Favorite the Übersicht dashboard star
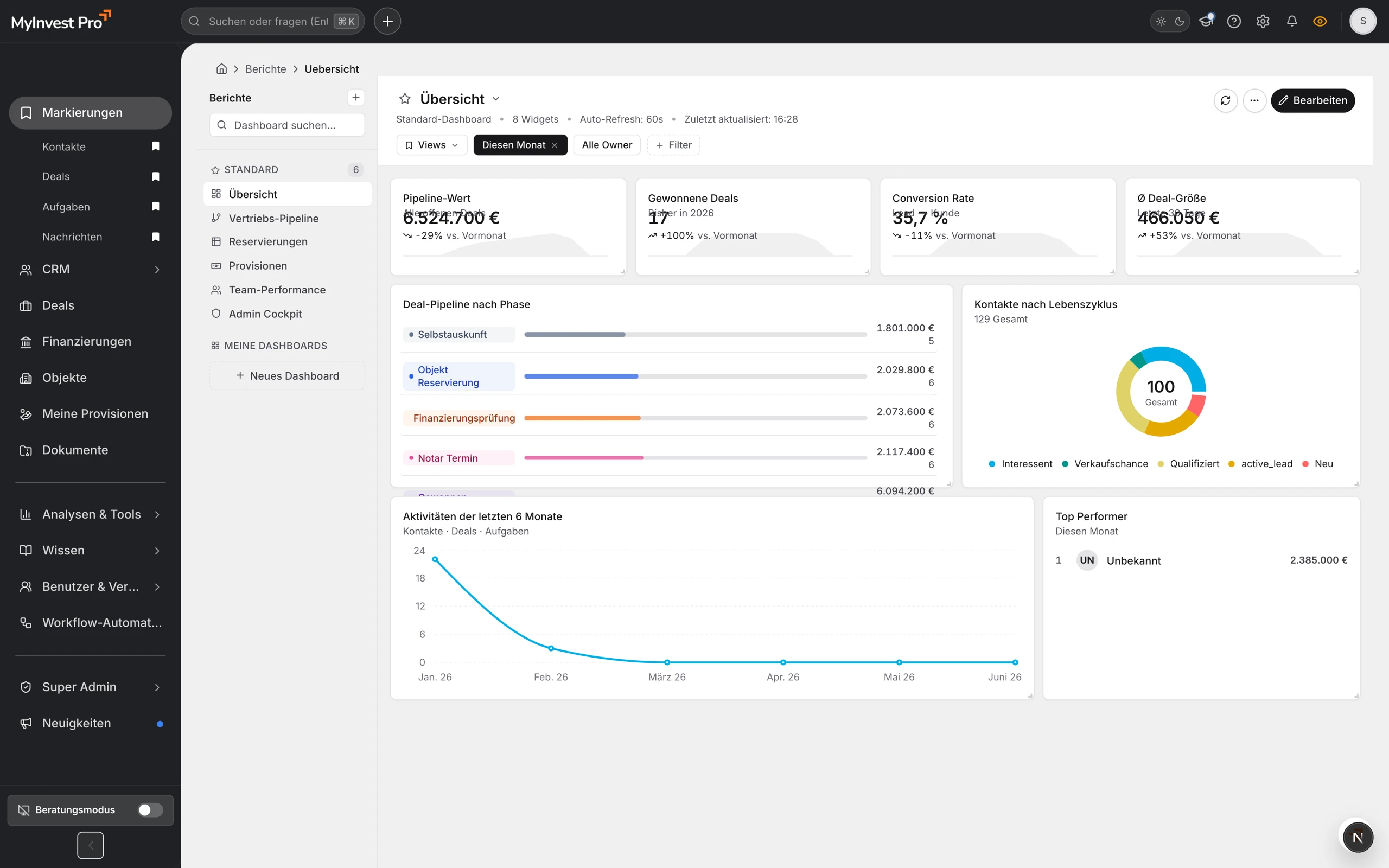This screenshot has height=868, width=1389. (405, 99)
